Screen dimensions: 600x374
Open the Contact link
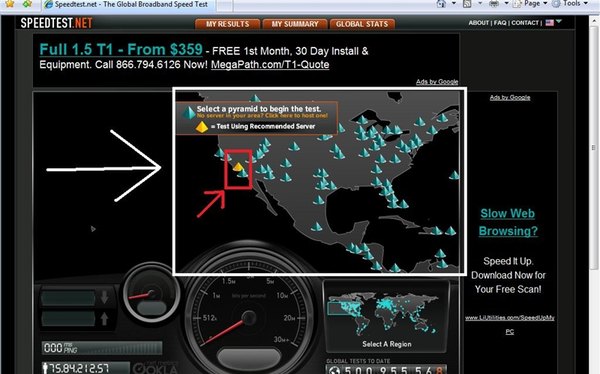pyautogui.click(x=525, y=23)
